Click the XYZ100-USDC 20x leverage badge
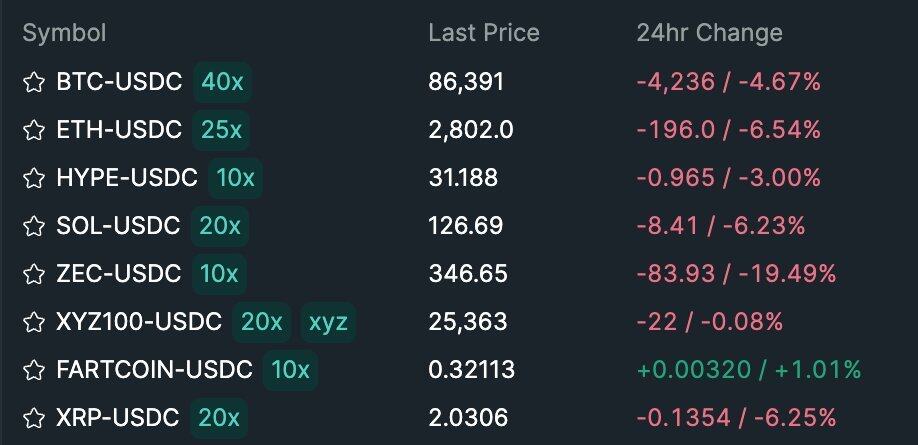The height and width of the screenshot is (445, 918). 262,322
